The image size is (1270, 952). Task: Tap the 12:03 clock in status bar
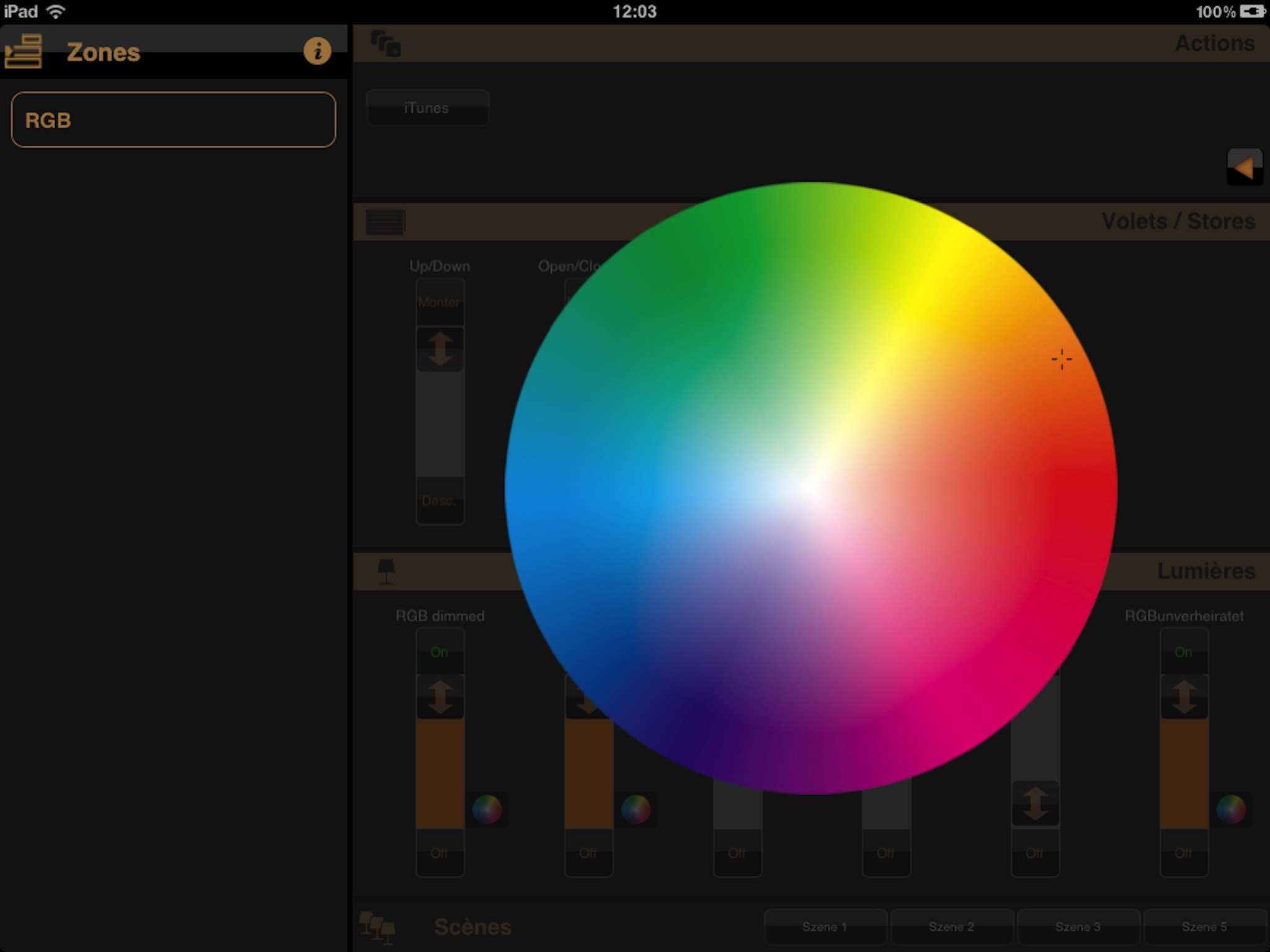pos(634,11)
